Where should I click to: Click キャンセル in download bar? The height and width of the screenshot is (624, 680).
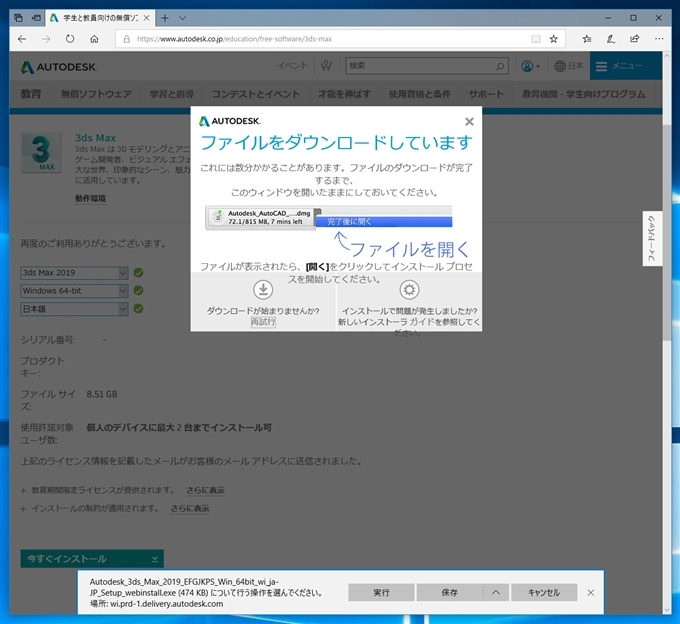point(544,593)
